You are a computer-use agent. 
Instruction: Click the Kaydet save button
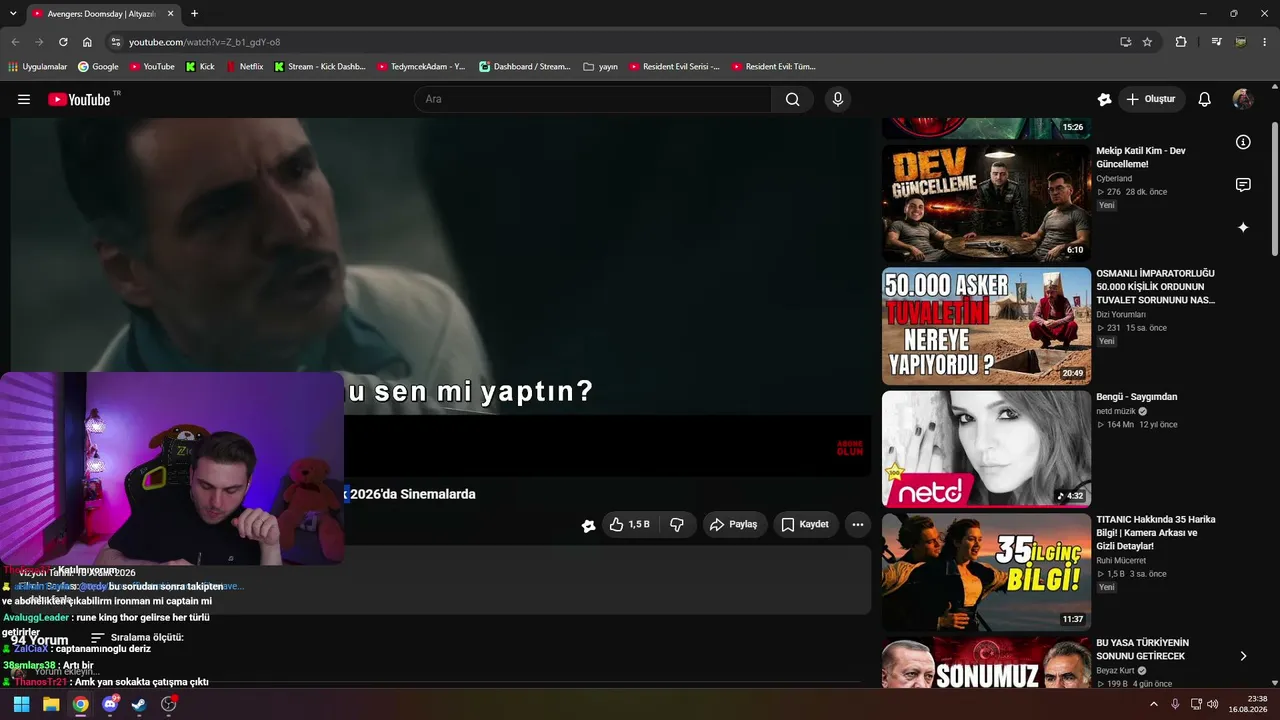click(805, 524)
